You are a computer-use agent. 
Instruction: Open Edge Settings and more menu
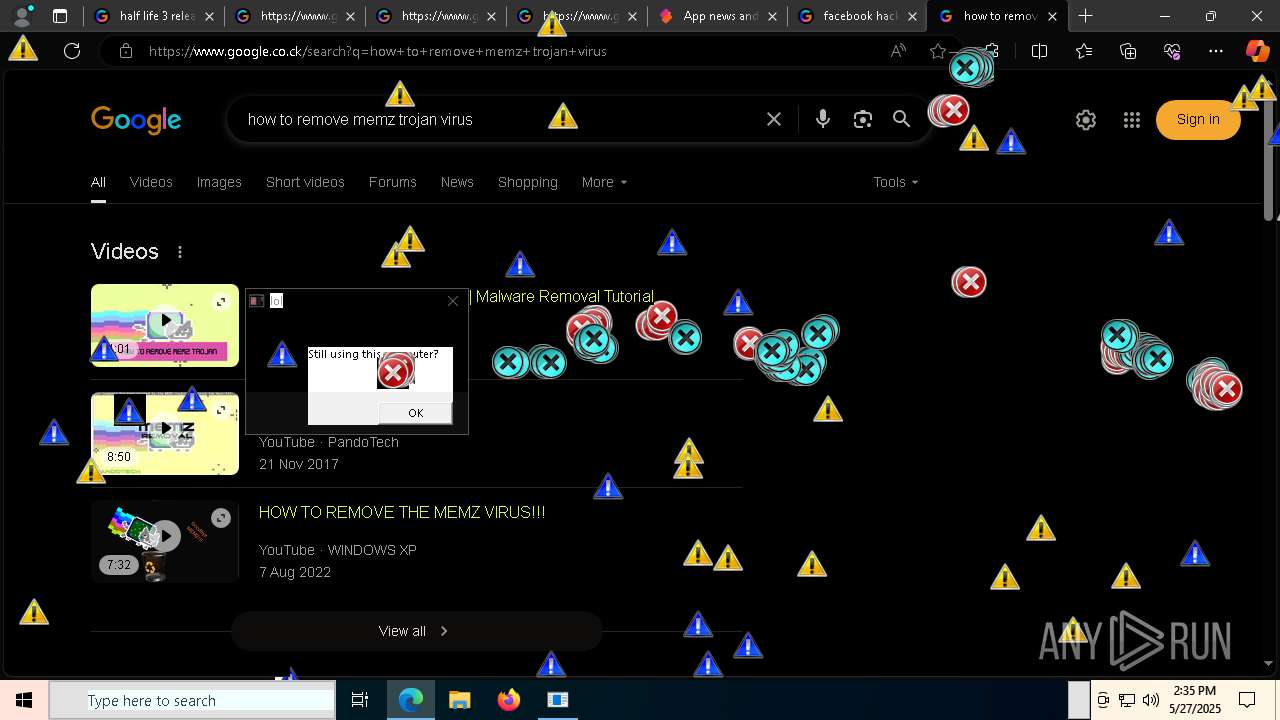tap(1216, 51)
